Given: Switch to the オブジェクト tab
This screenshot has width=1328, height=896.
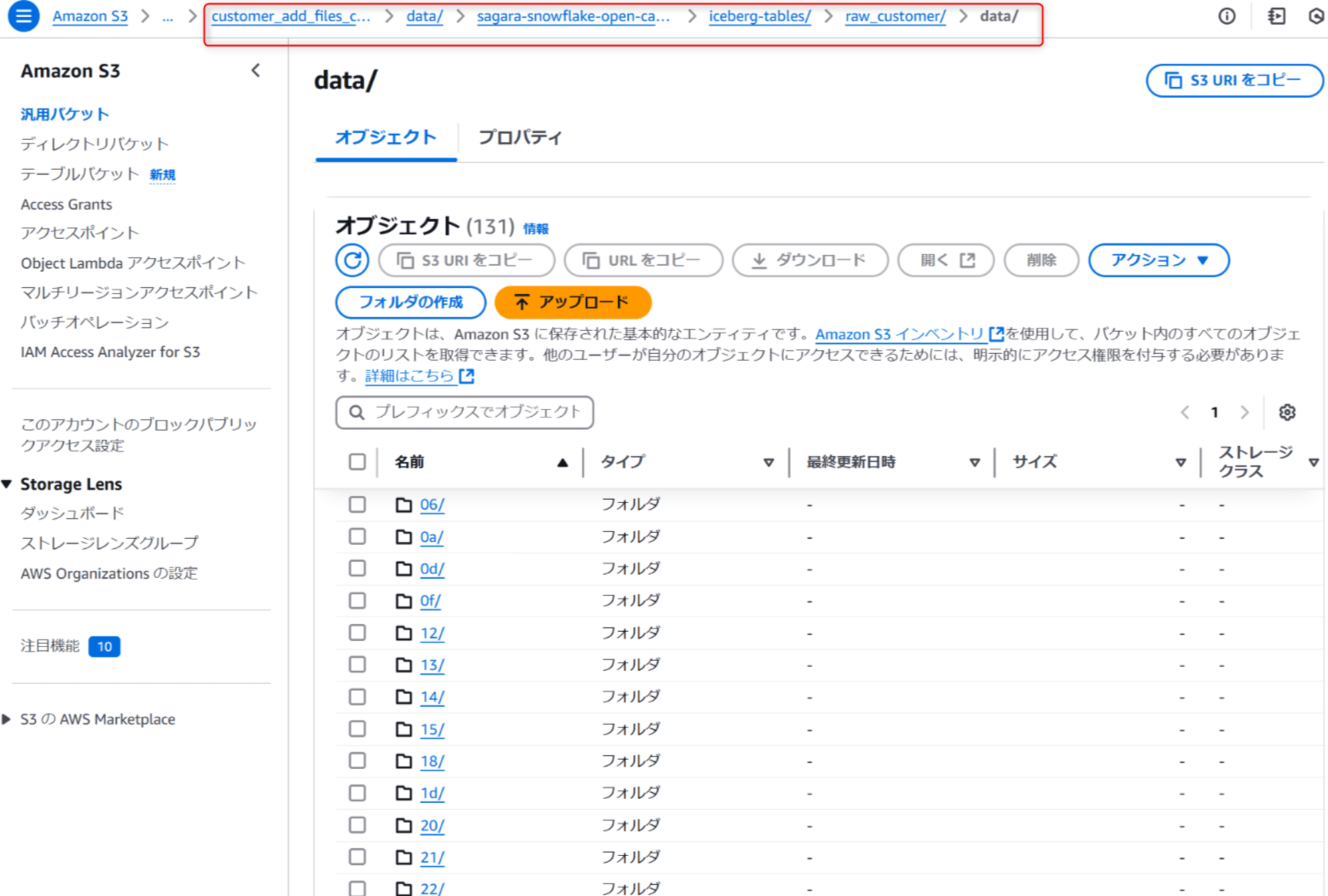Looking at the screenshot, I should (x=386, y=137).
